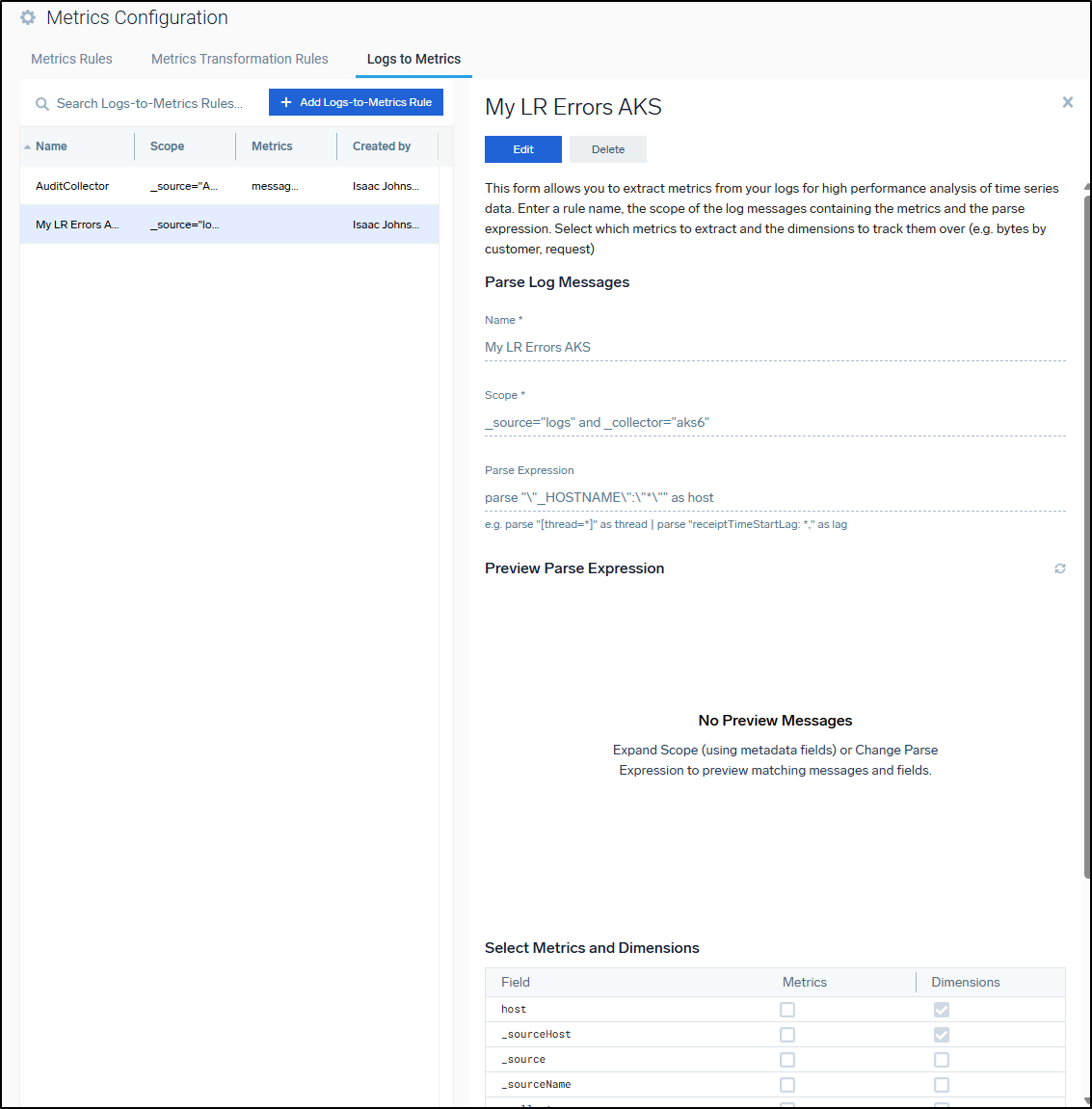Sort the list by Scope column

[x=167, y=146]
